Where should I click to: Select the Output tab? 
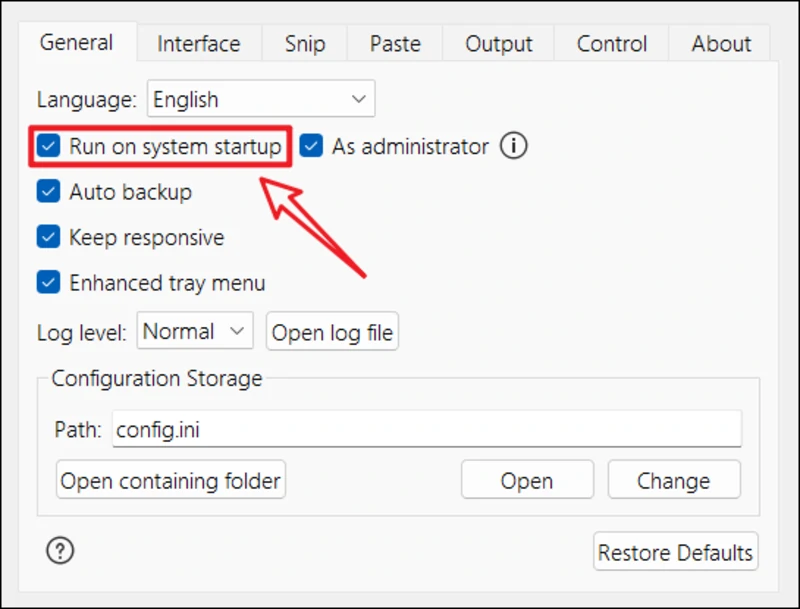[499, 44]
